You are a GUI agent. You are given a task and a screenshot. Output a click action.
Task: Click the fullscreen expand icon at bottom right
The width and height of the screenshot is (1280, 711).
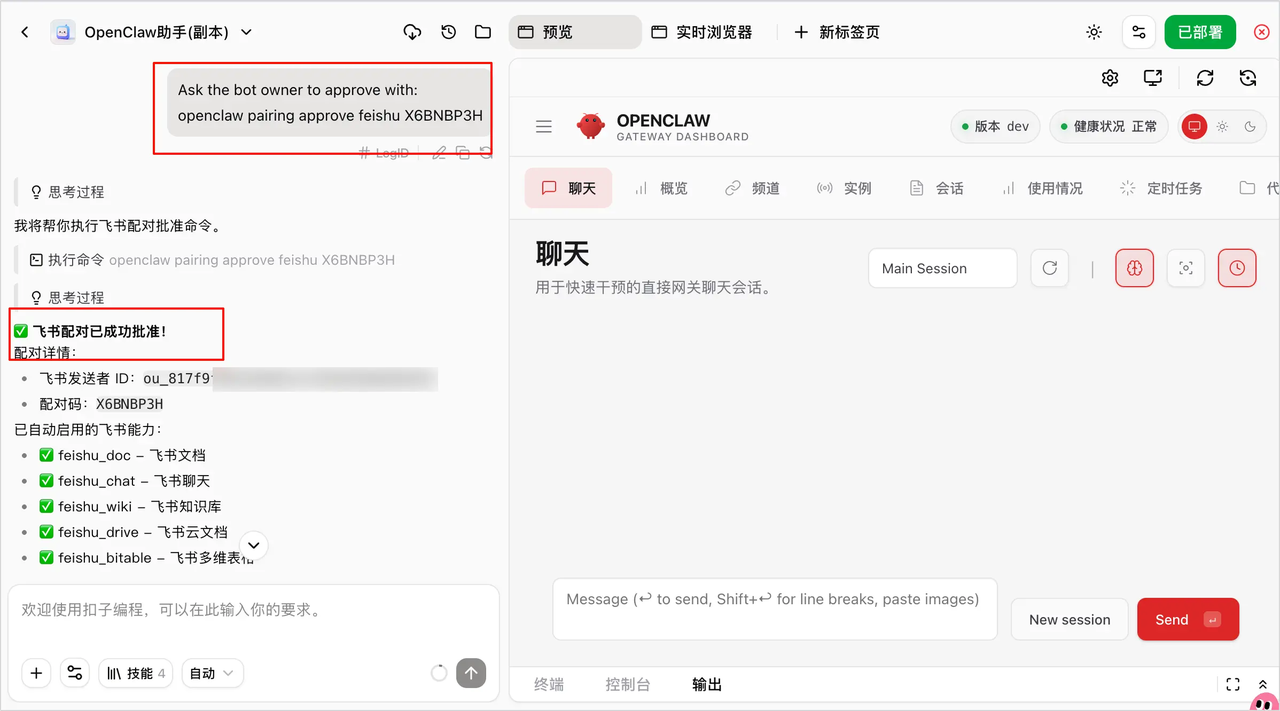tap(1233, 684)
